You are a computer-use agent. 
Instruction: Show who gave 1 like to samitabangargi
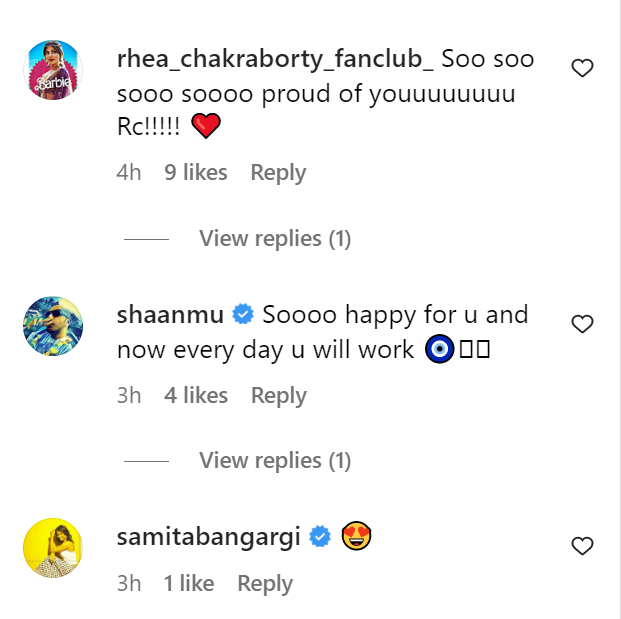(189, 584)
